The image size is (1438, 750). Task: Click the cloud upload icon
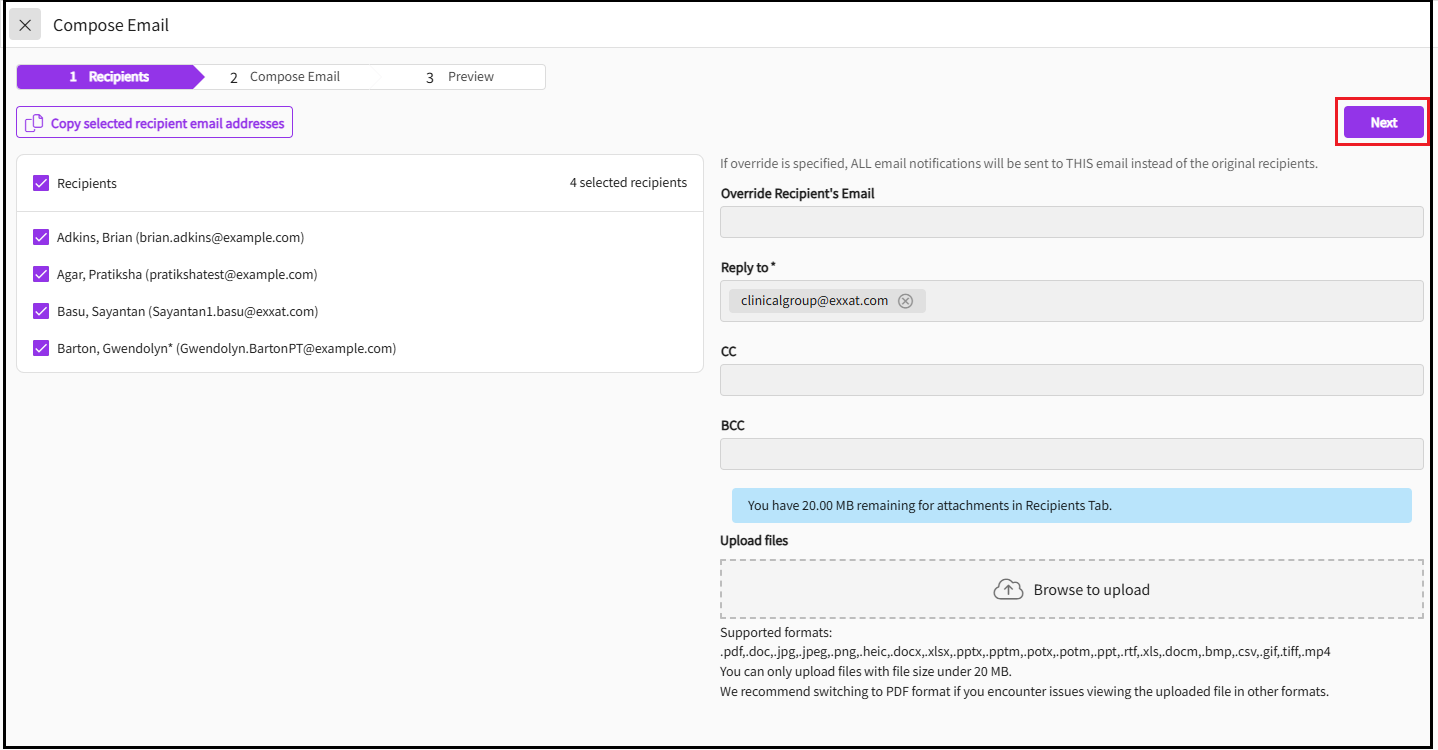coord(1008,590)
